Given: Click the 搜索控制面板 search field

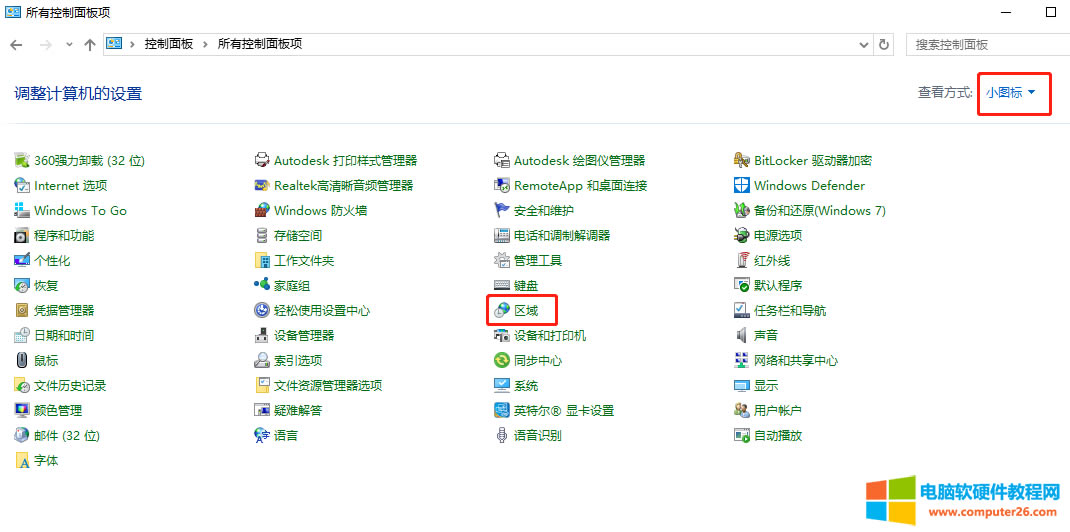Looking at the screenshot, I should click(987, 44).
